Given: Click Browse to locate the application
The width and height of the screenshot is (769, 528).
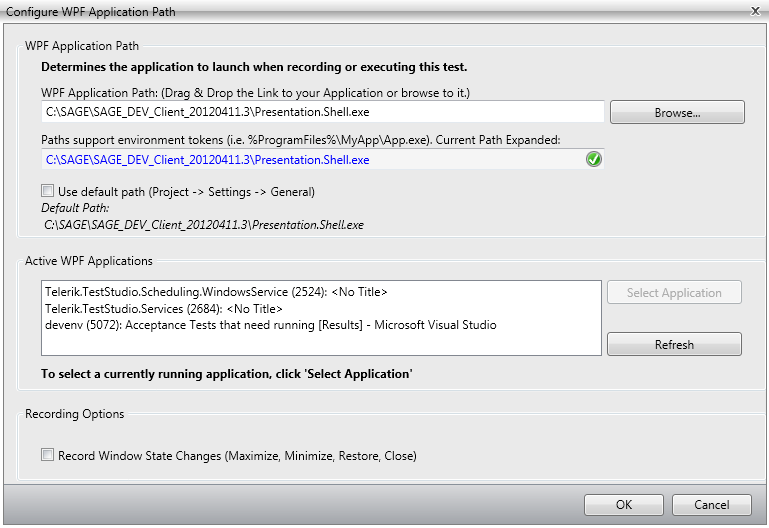Looking at the screenshot, I should click(677, 112).
